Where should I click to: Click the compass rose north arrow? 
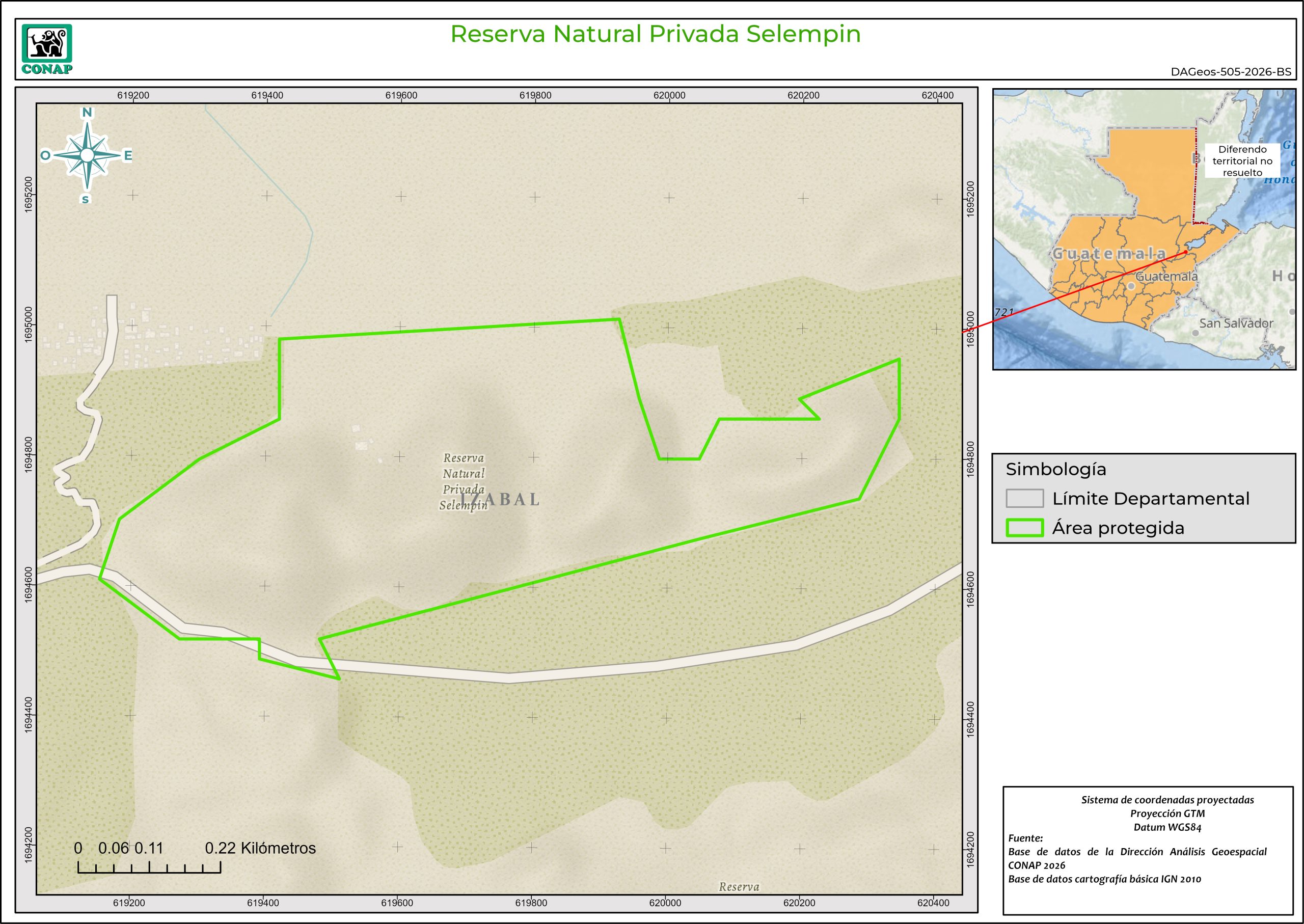87,155
